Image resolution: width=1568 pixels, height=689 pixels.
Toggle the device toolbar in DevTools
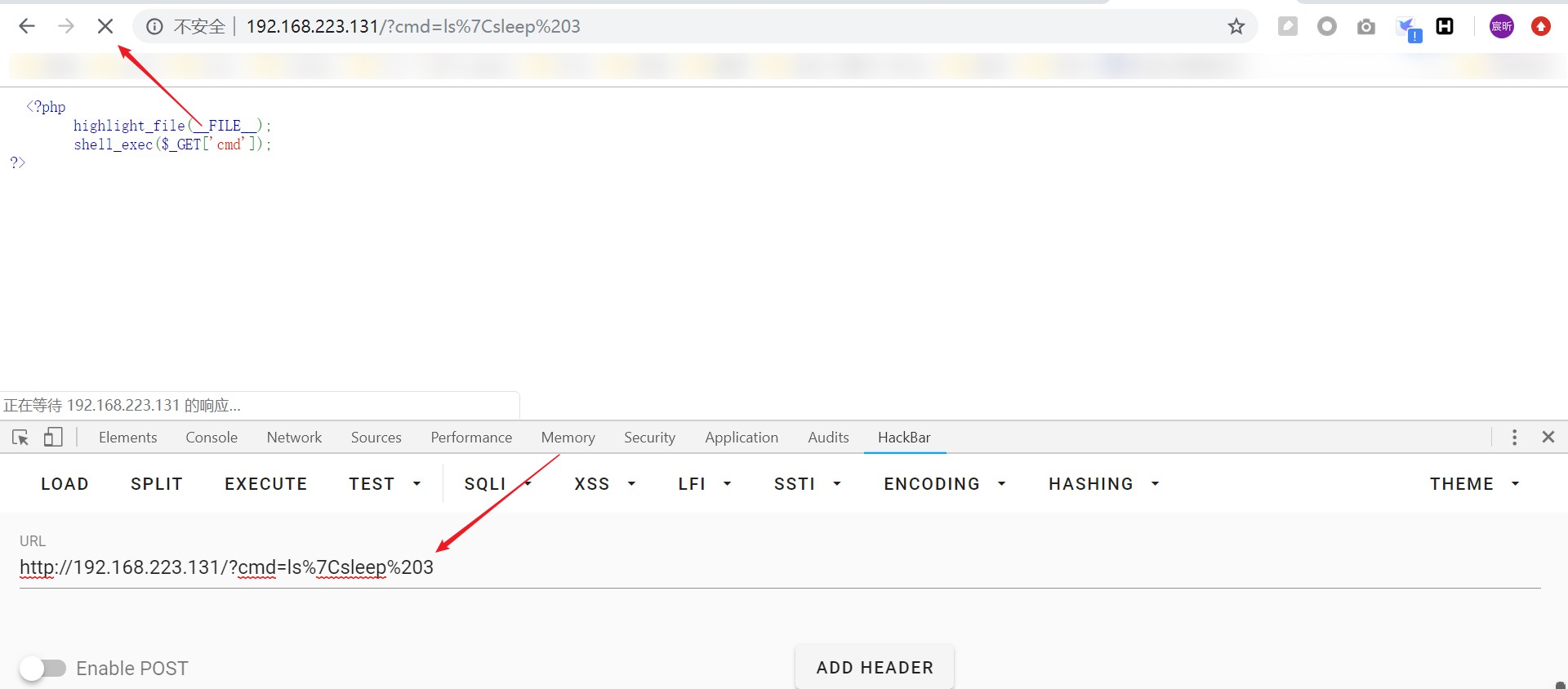[53, 438]
